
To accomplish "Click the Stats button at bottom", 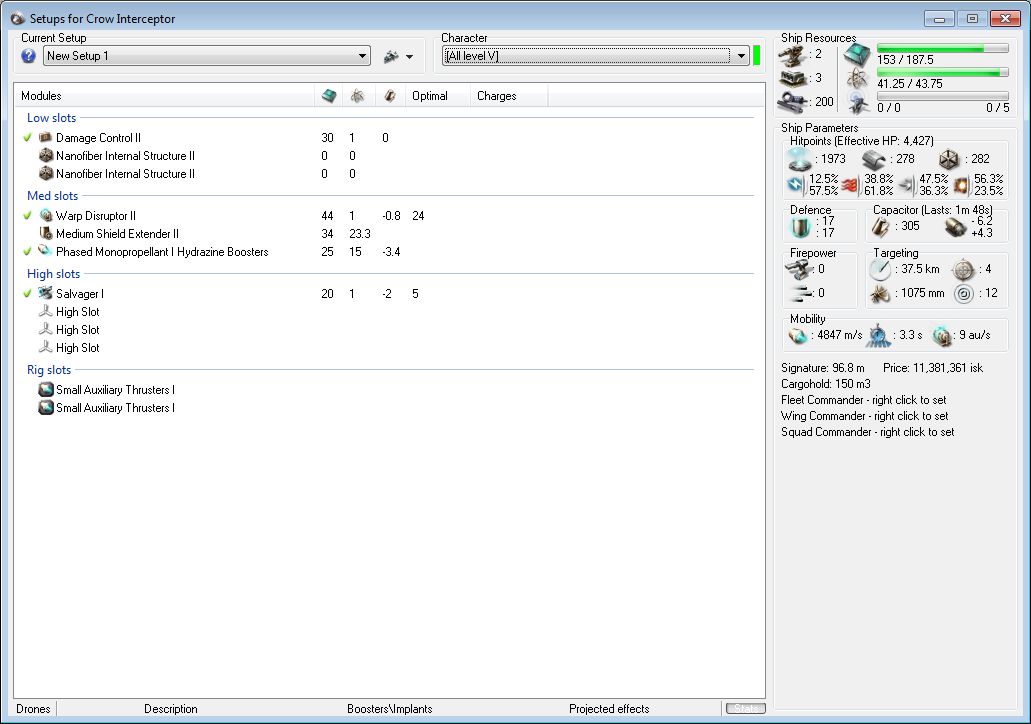I will point(746,709).
